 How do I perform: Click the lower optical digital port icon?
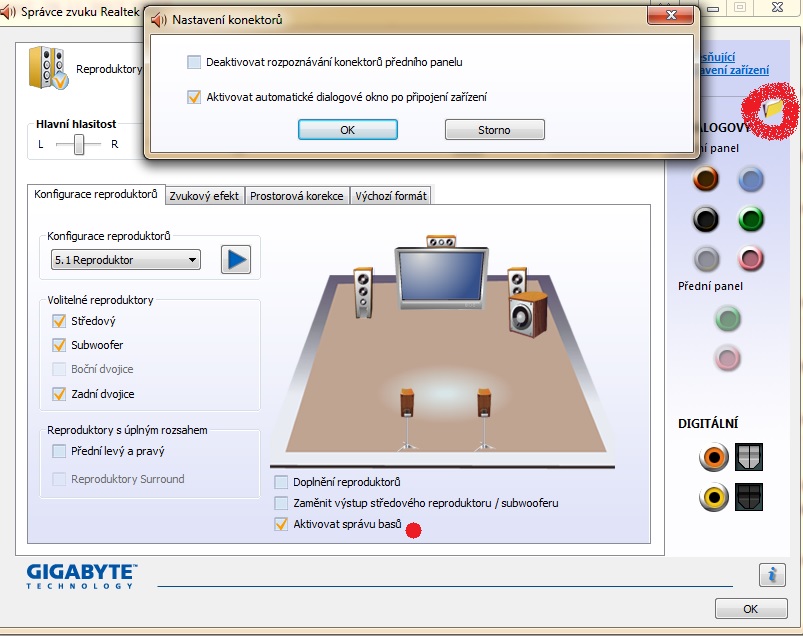coord(749,497)
